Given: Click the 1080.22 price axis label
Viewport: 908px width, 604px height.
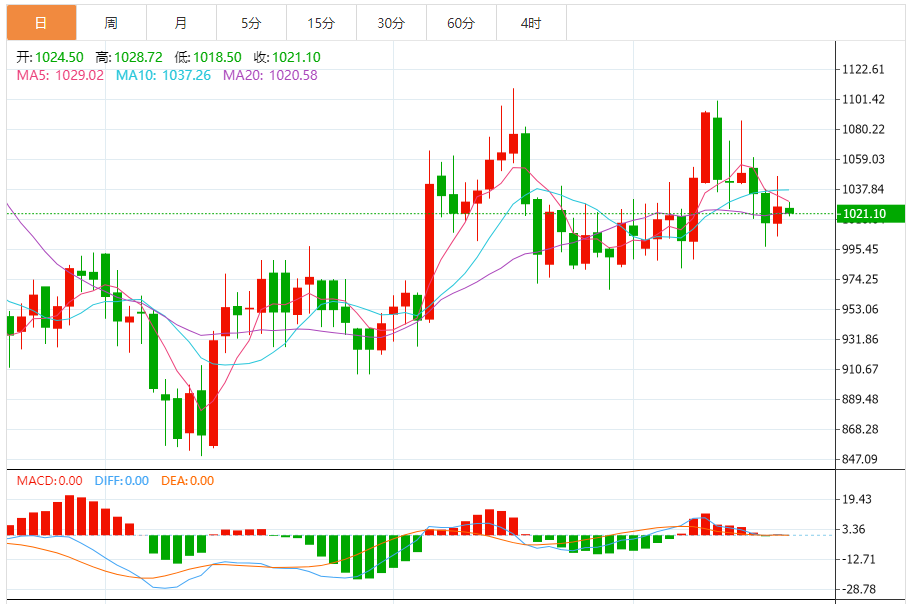Looking at the screenshot, I should [x=863, y=129].
